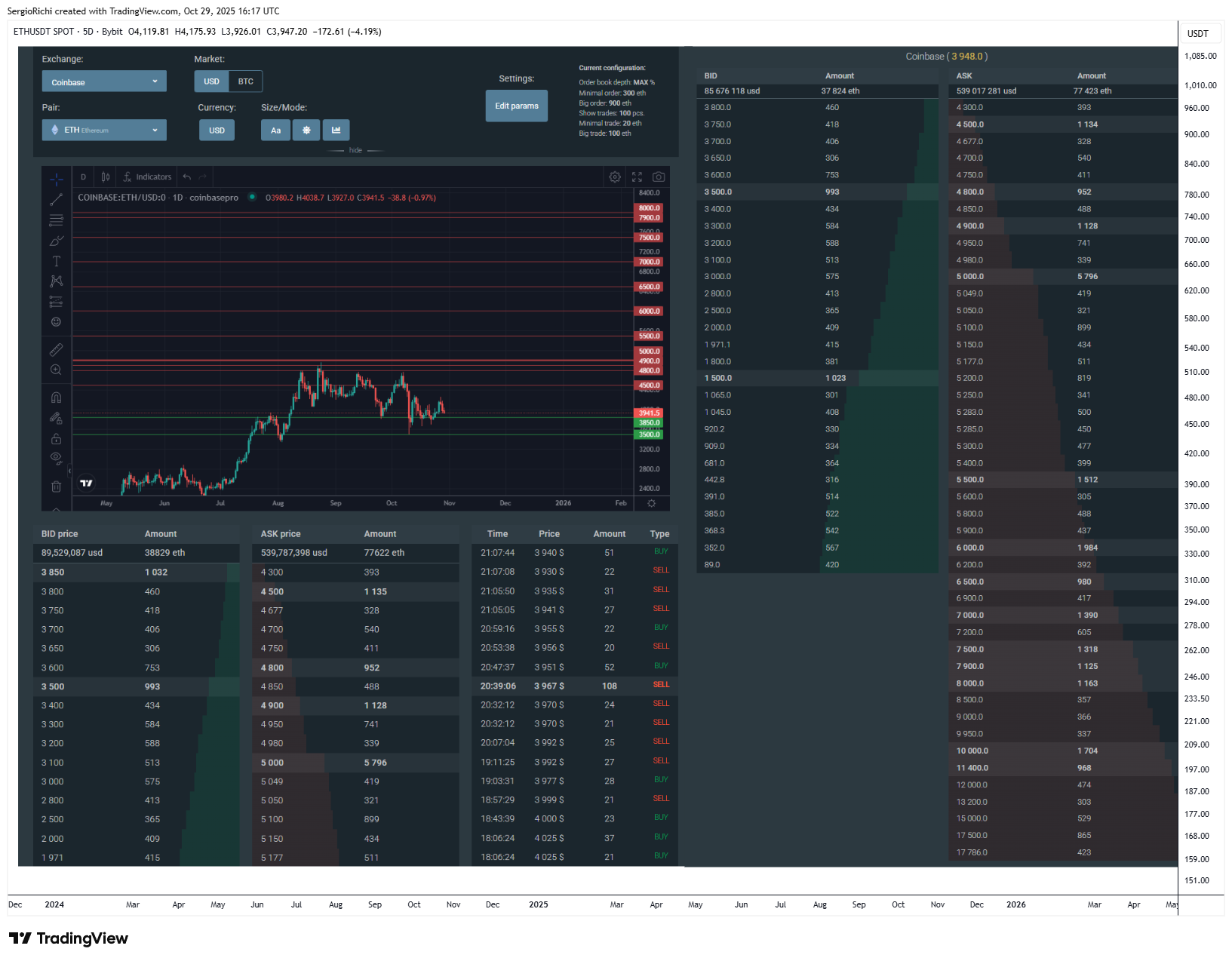This screenshot has width=1232, height=961.
Task: Click the ETHUSDT SPOT chart title
Action: tap(44, 32)
